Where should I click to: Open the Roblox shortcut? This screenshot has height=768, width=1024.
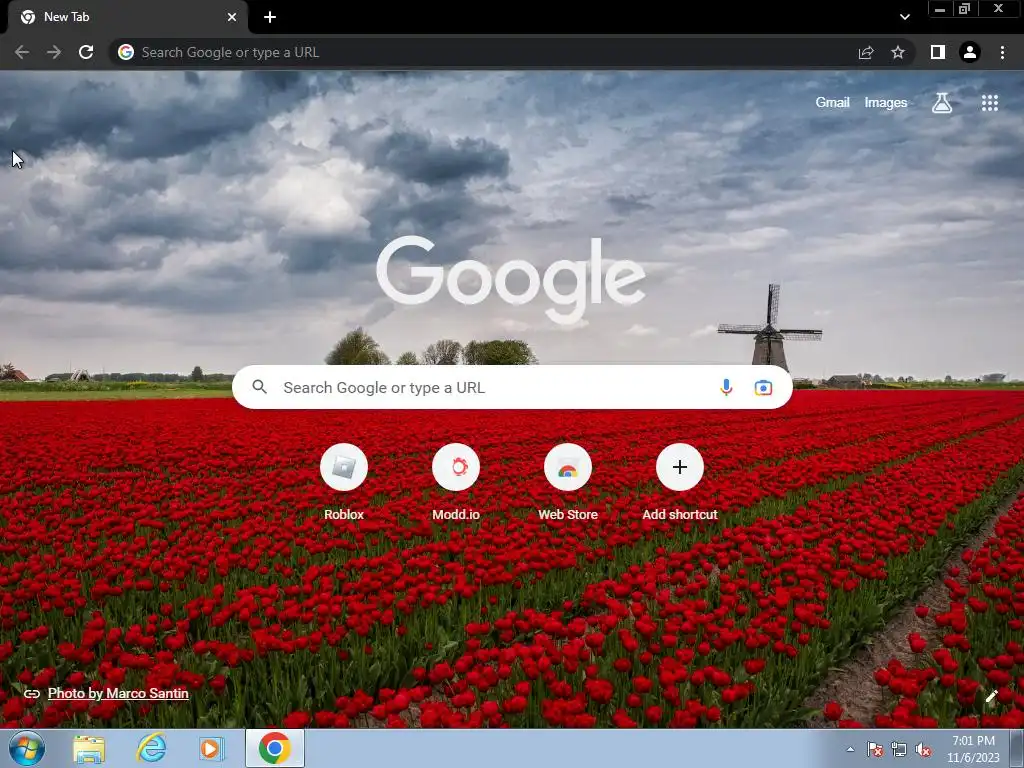pyautogui.click(x=344, y=482)
